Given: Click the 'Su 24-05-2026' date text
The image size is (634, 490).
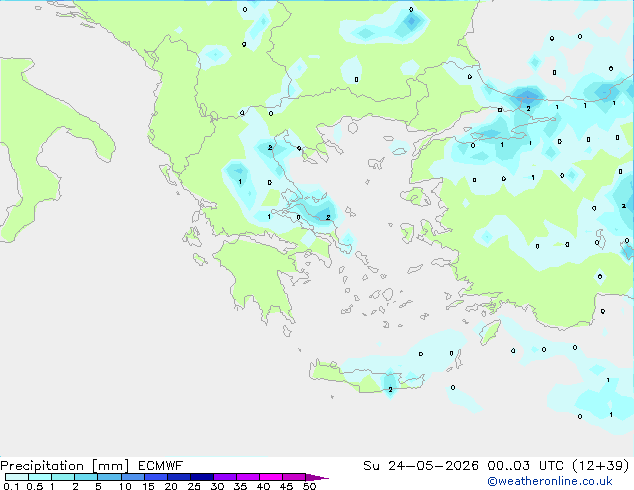Looking at the screenshot, I should pos(421,466).
